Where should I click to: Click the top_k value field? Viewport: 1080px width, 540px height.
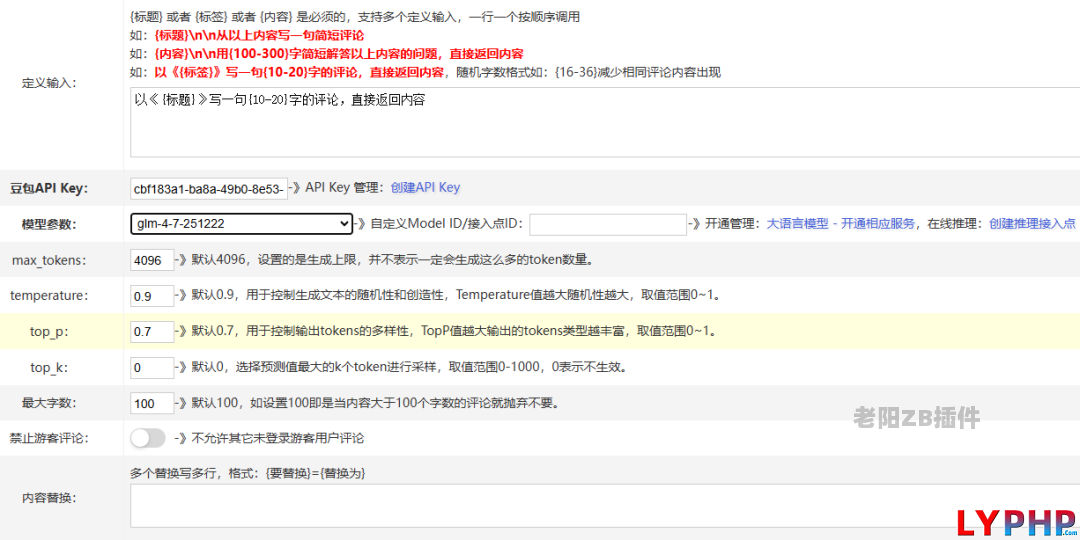(152, 367)
